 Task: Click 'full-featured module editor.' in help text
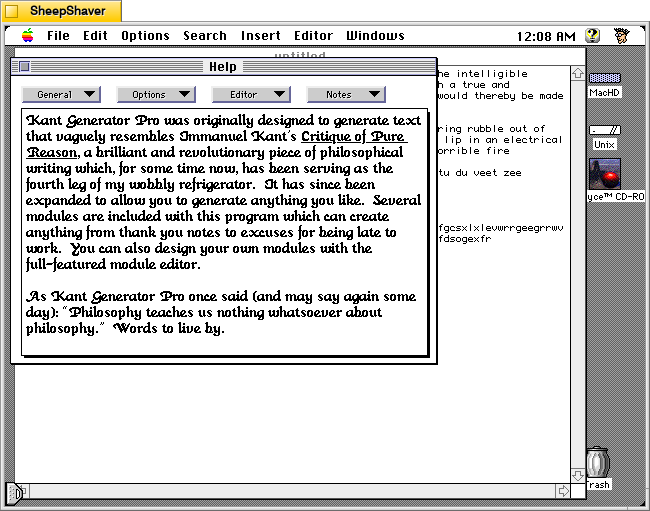(113, 264)
